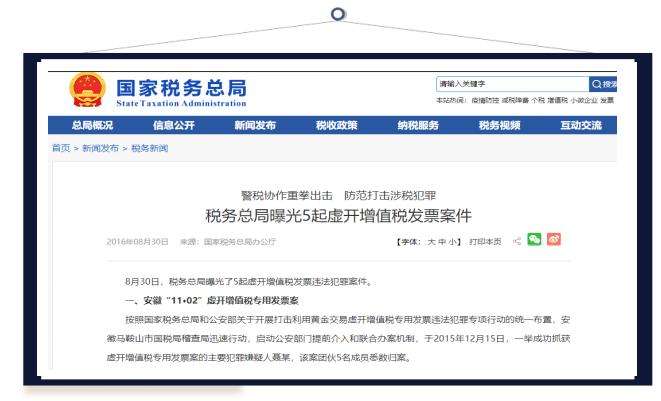This screenshot has height=401, width=661.
Task: Share article via WeChat icon
Action: point(534,240)
